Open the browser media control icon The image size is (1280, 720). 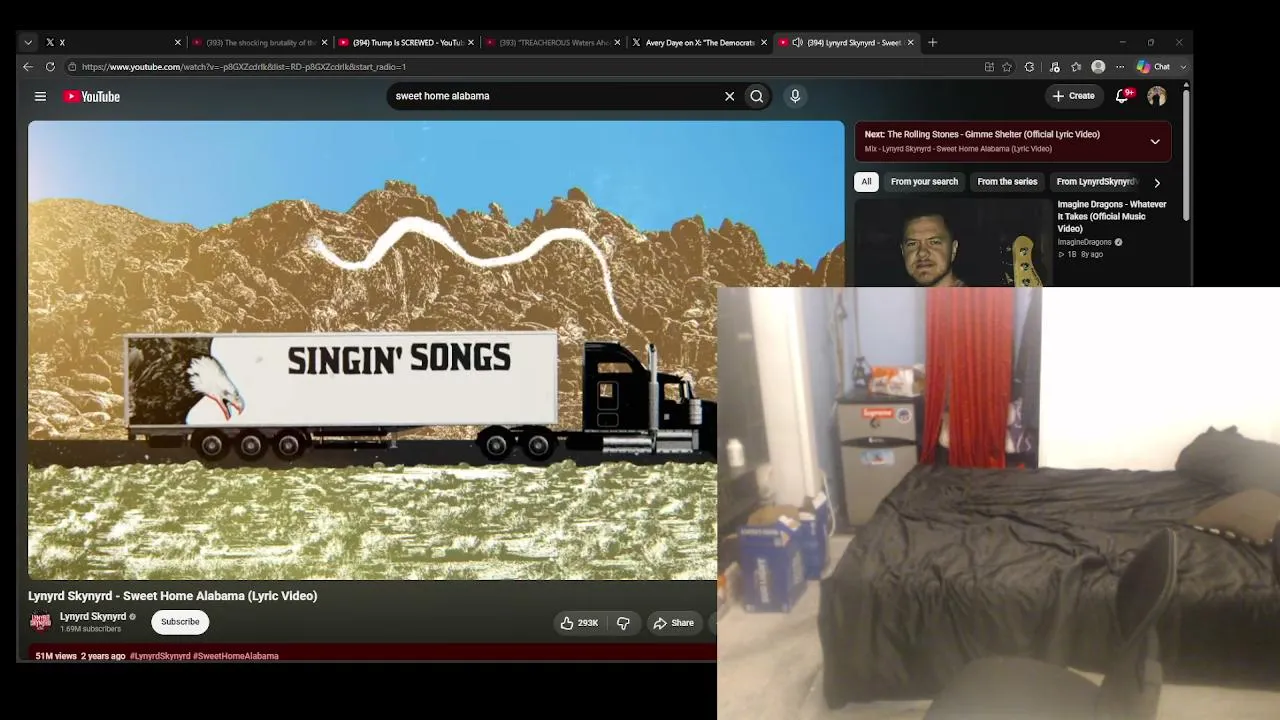coord(1054,67)
